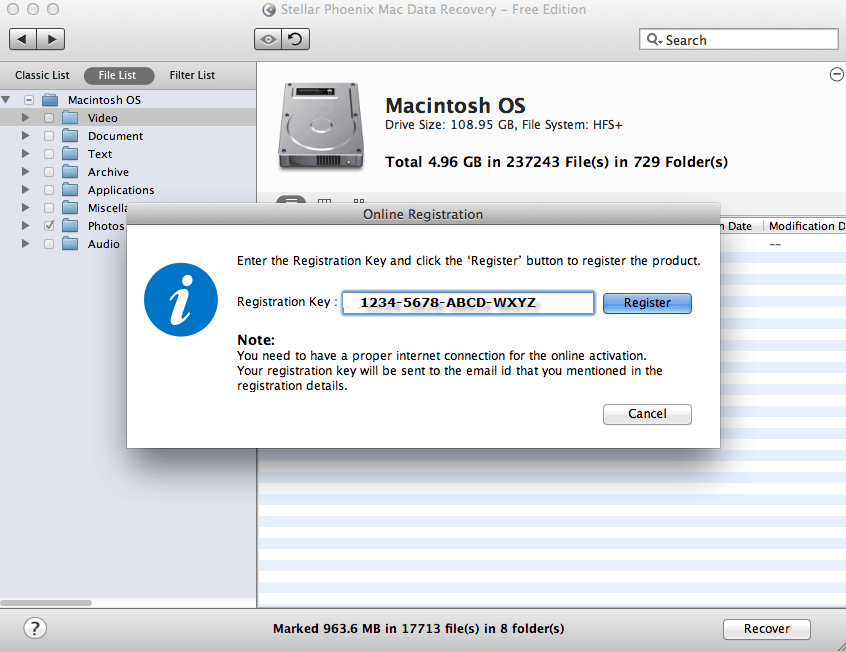
Task: Switch to the Filter List tab
Action: click(192, 75)
